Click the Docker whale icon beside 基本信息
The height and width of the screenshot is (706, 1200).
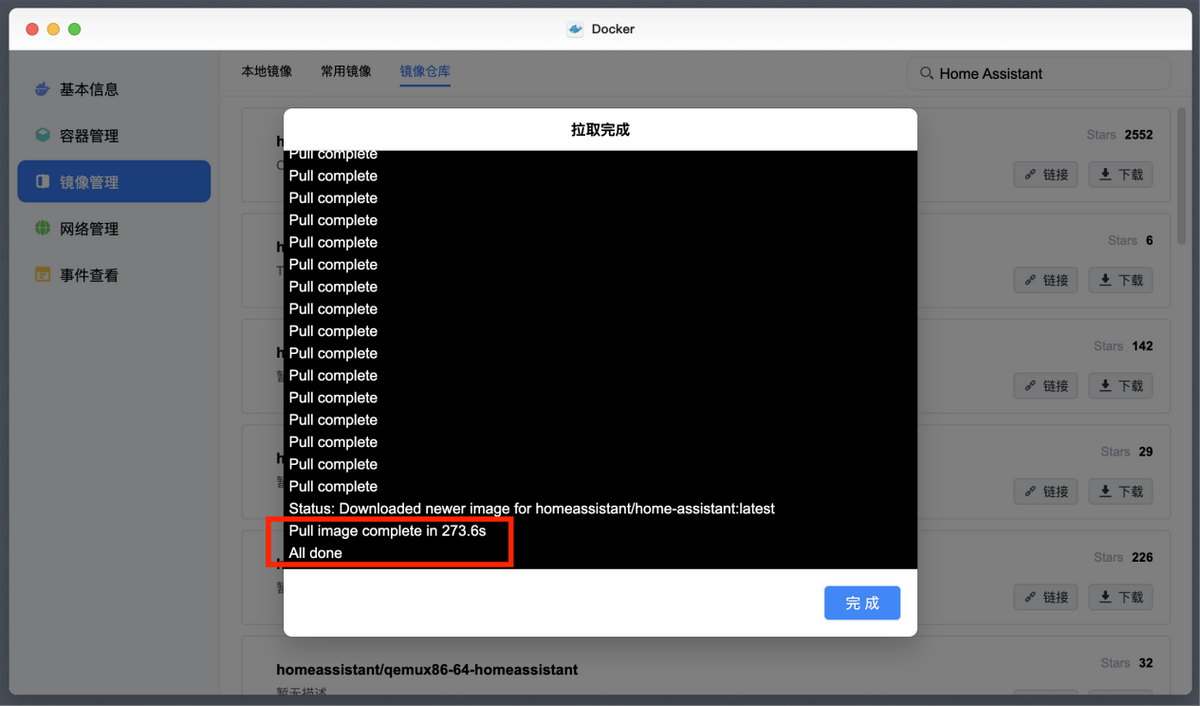tap(42, 89)
